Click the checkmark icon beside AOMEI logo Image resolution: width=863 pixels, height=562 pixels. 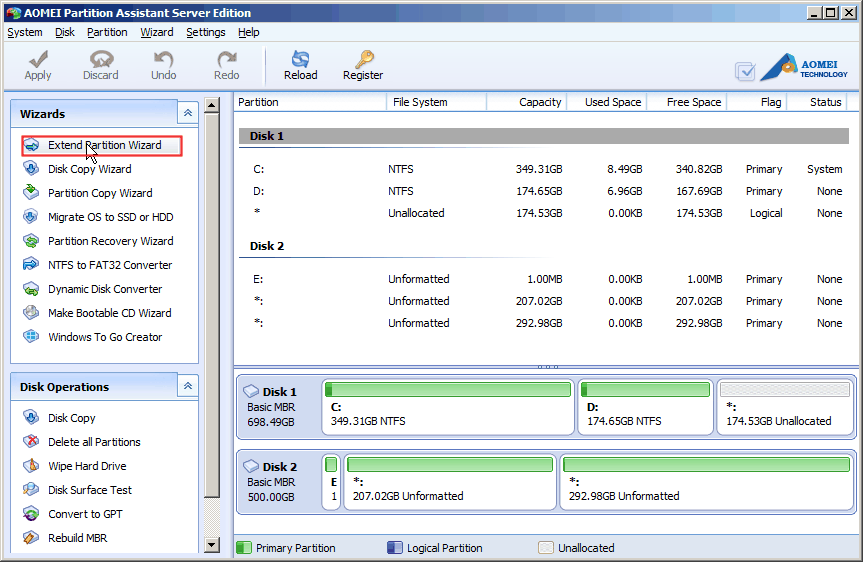pyautogui.click(x=745, y=71)
